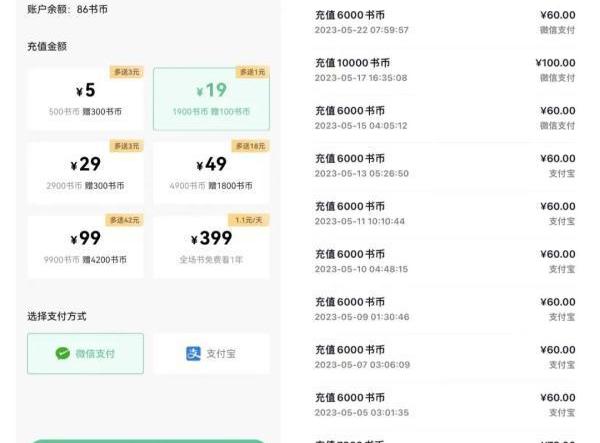The width and height of the screenshot is (600, 443).
Task: Switch payment method to 支付宝
Action: click(x=211, y=353)
